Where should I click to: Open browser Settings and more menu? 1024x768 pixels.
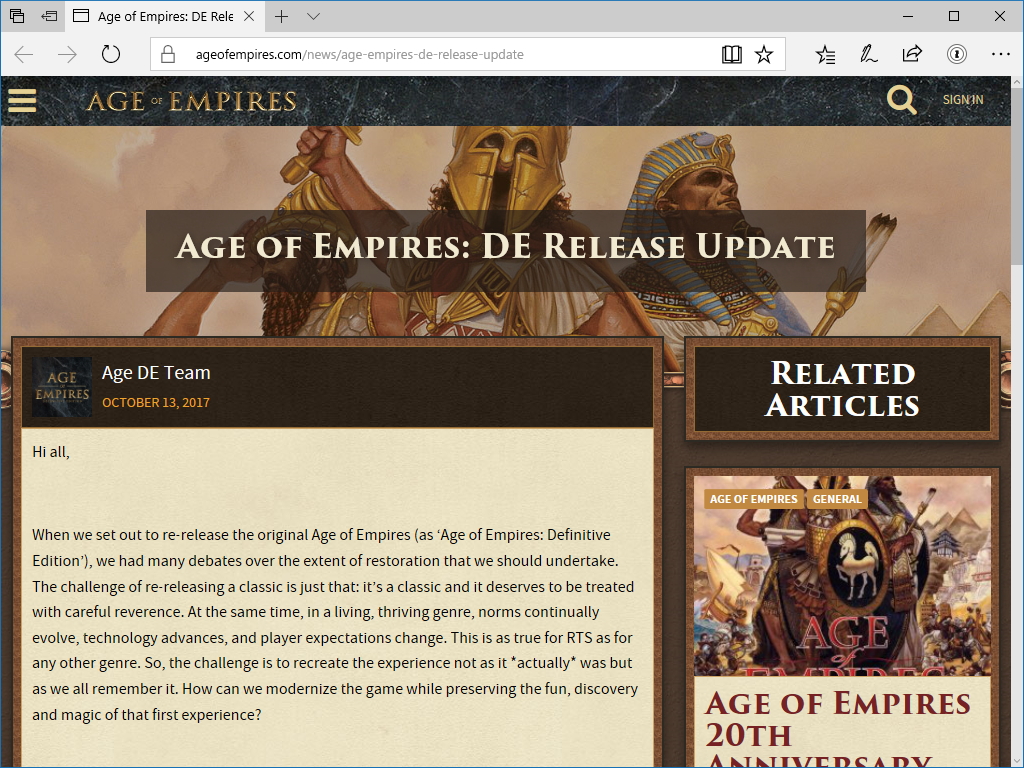(x=1000, y=54)
